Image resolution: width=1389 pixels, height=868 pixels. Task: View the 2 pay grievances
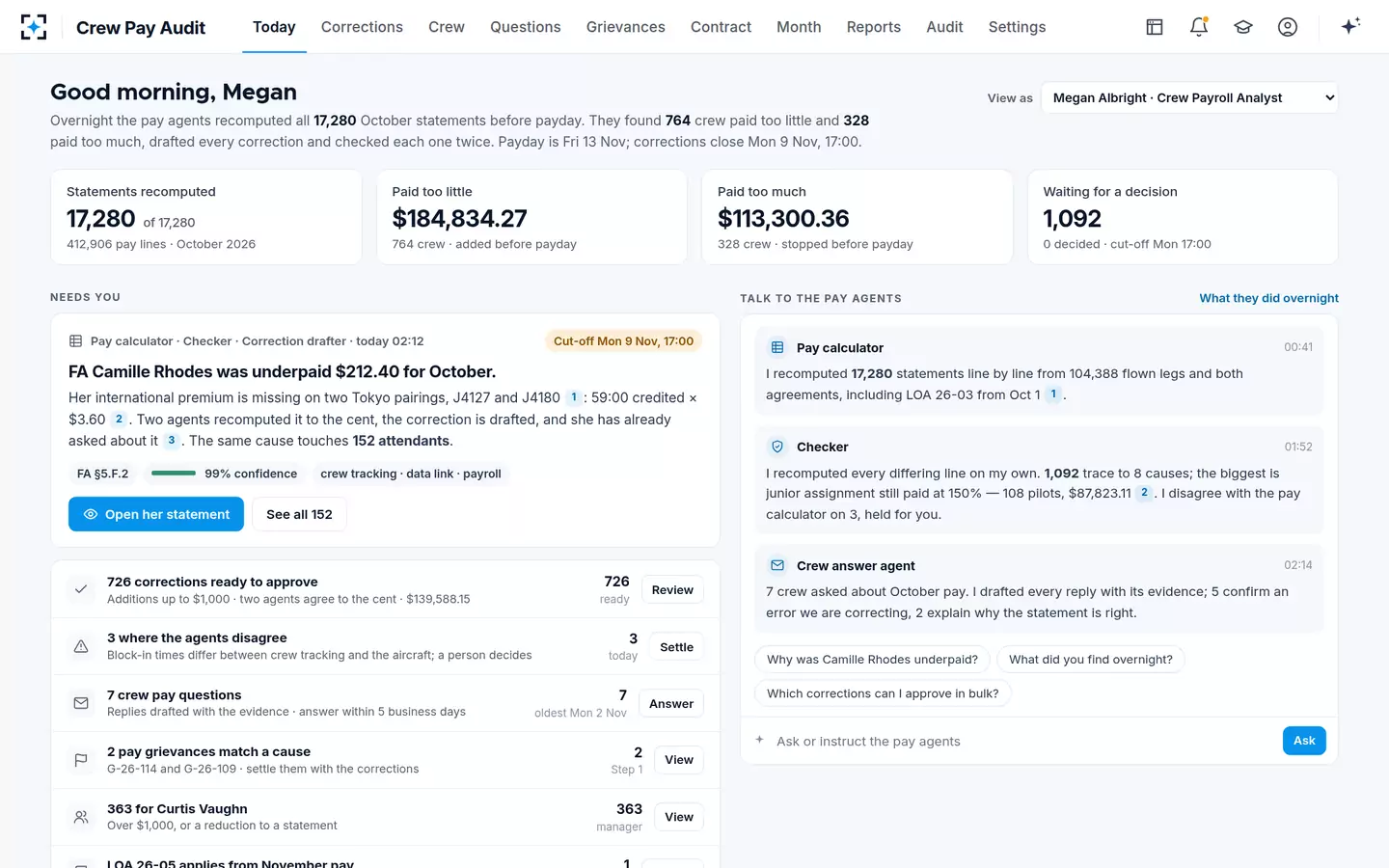679,760
